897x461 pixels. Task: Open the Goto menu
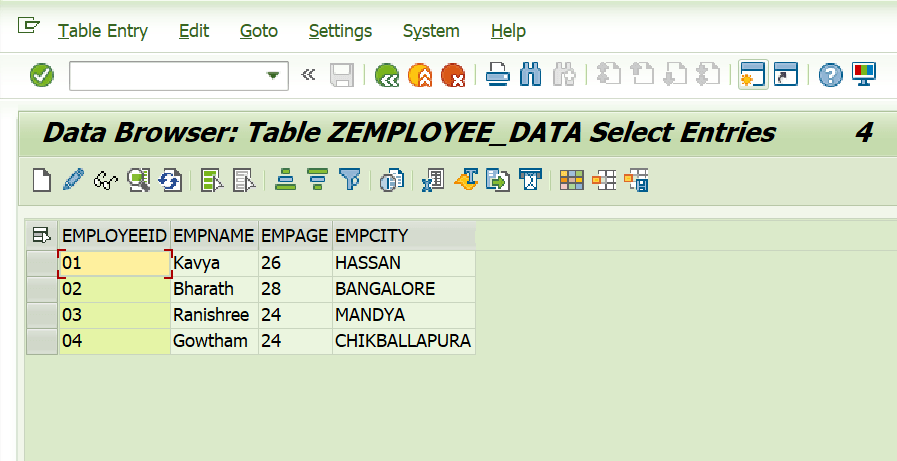coord(259,31)
